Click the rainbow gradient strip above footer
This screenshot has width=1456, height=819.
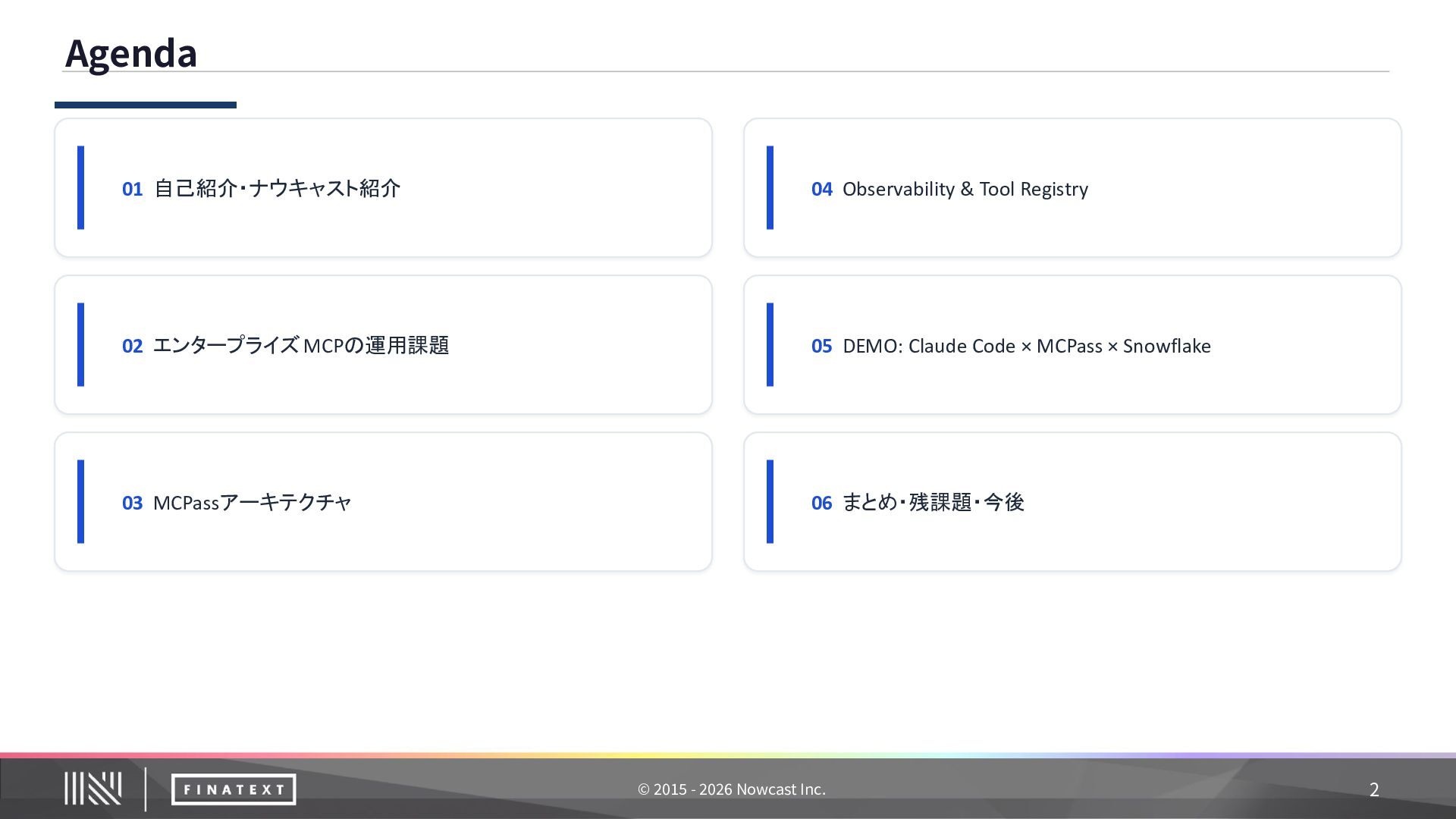(x=728, y=755)
